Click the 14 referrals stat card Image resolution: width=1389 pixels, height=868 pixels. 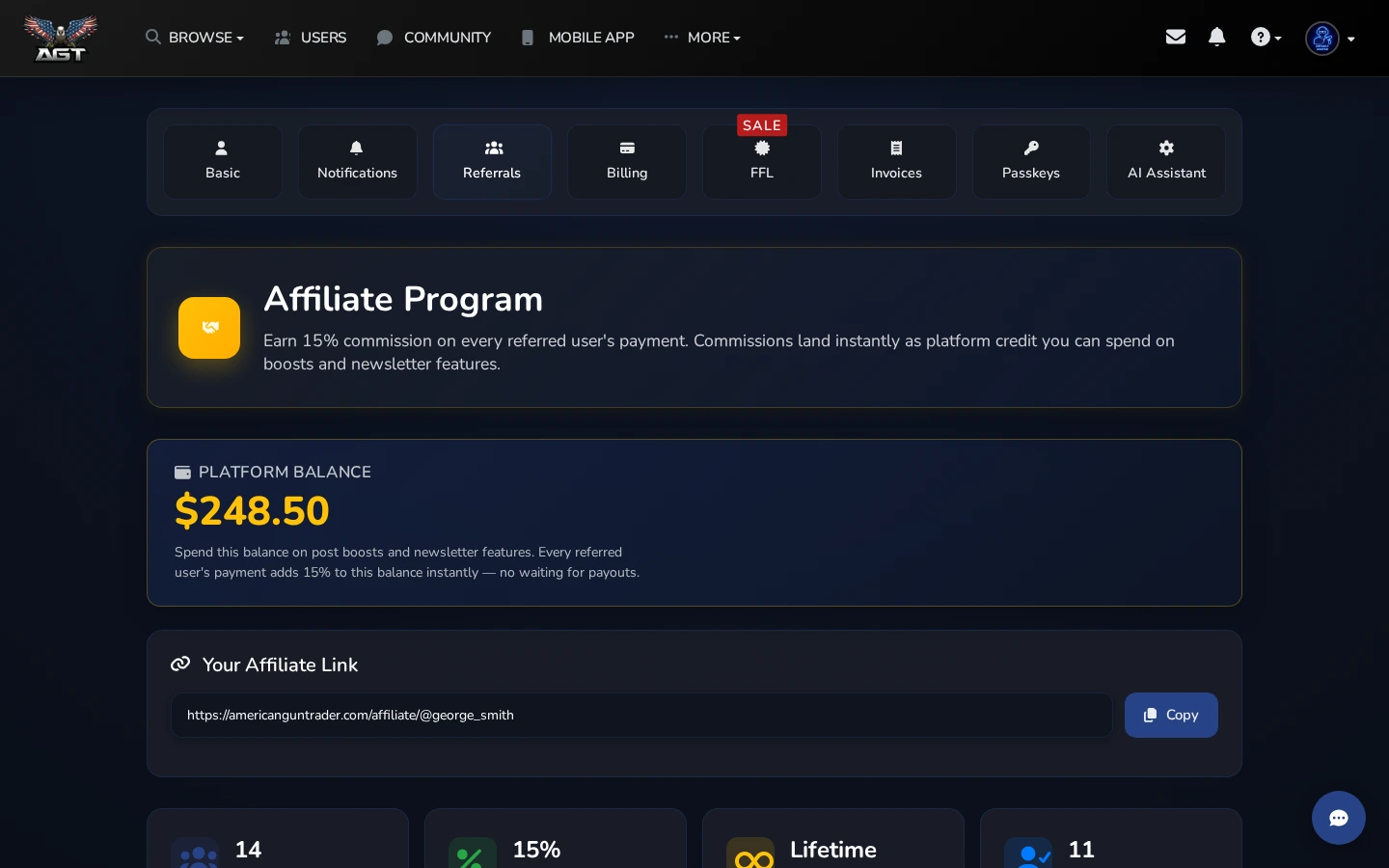[x=278, y=839]
